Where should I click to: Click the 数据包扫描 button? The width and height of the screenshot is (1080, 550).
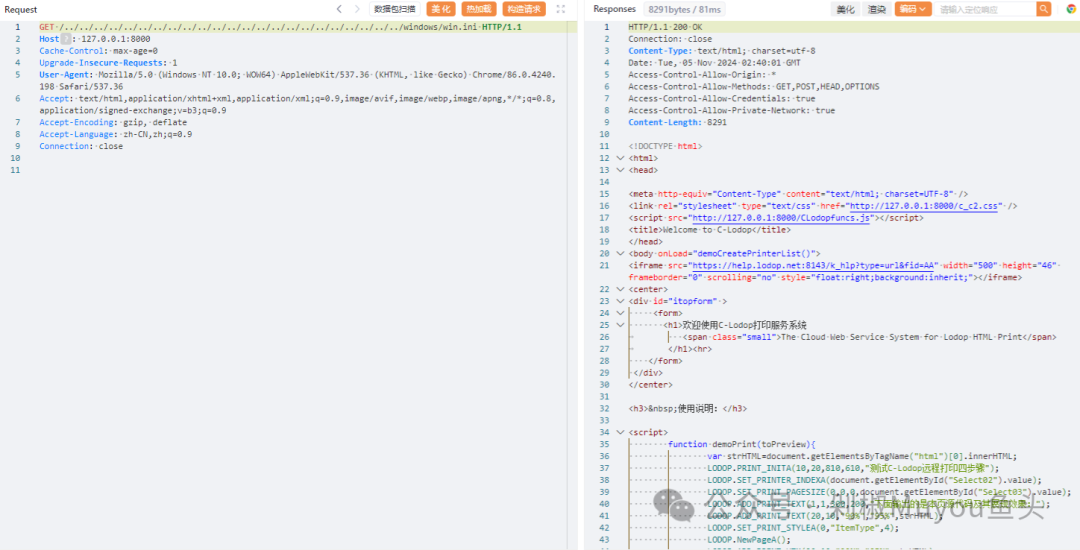(x=395, y=9)
